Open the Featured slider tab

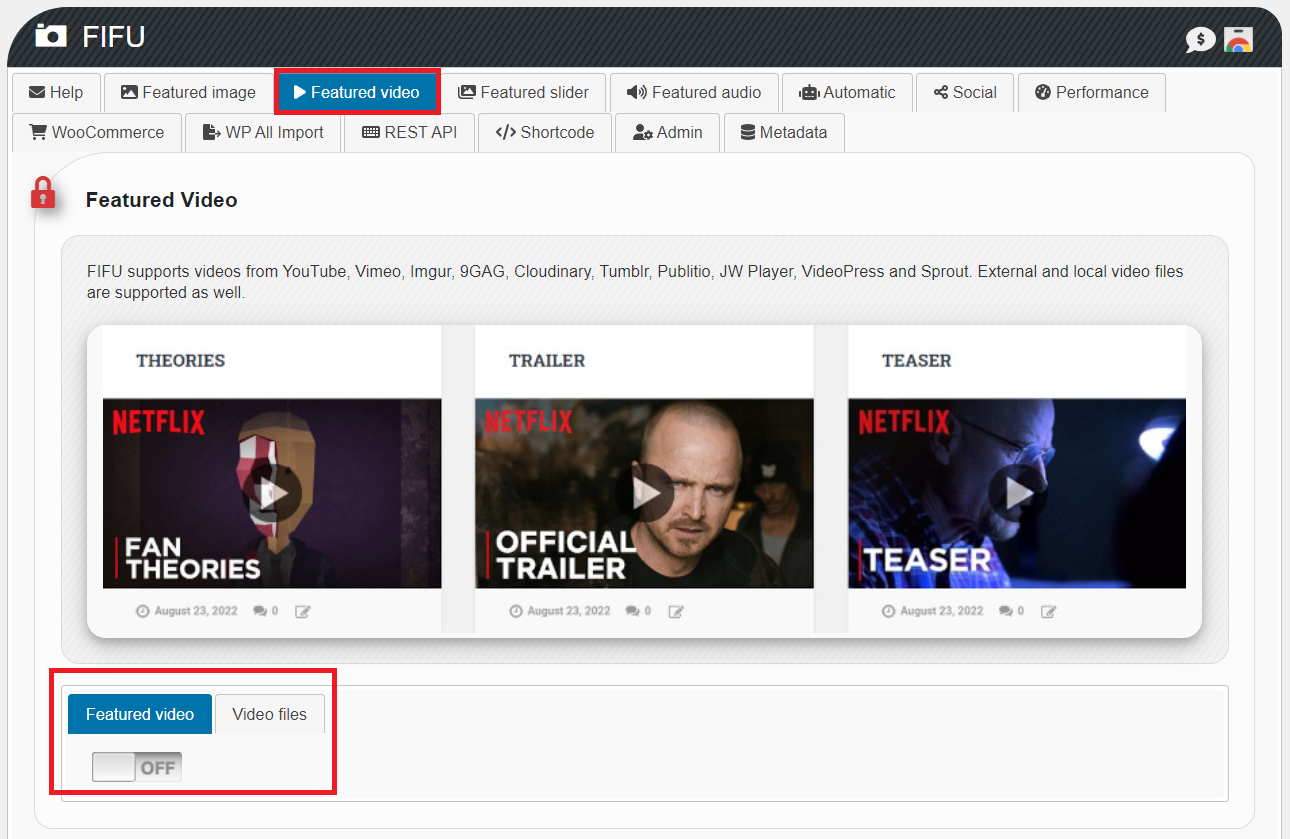[523, 93]
